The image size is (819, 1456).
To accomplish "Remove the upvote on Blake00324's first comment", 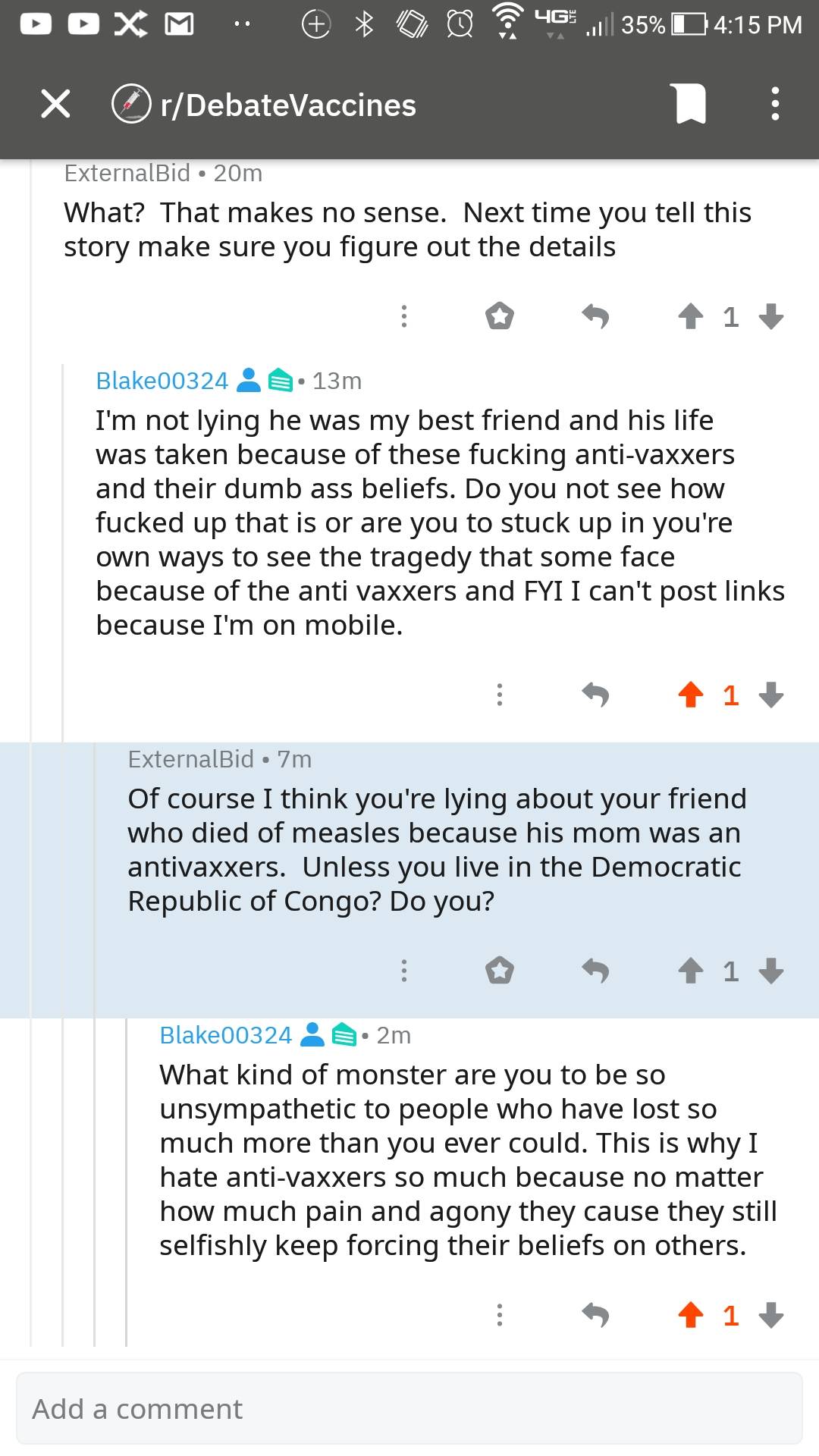I will point(689,695).
